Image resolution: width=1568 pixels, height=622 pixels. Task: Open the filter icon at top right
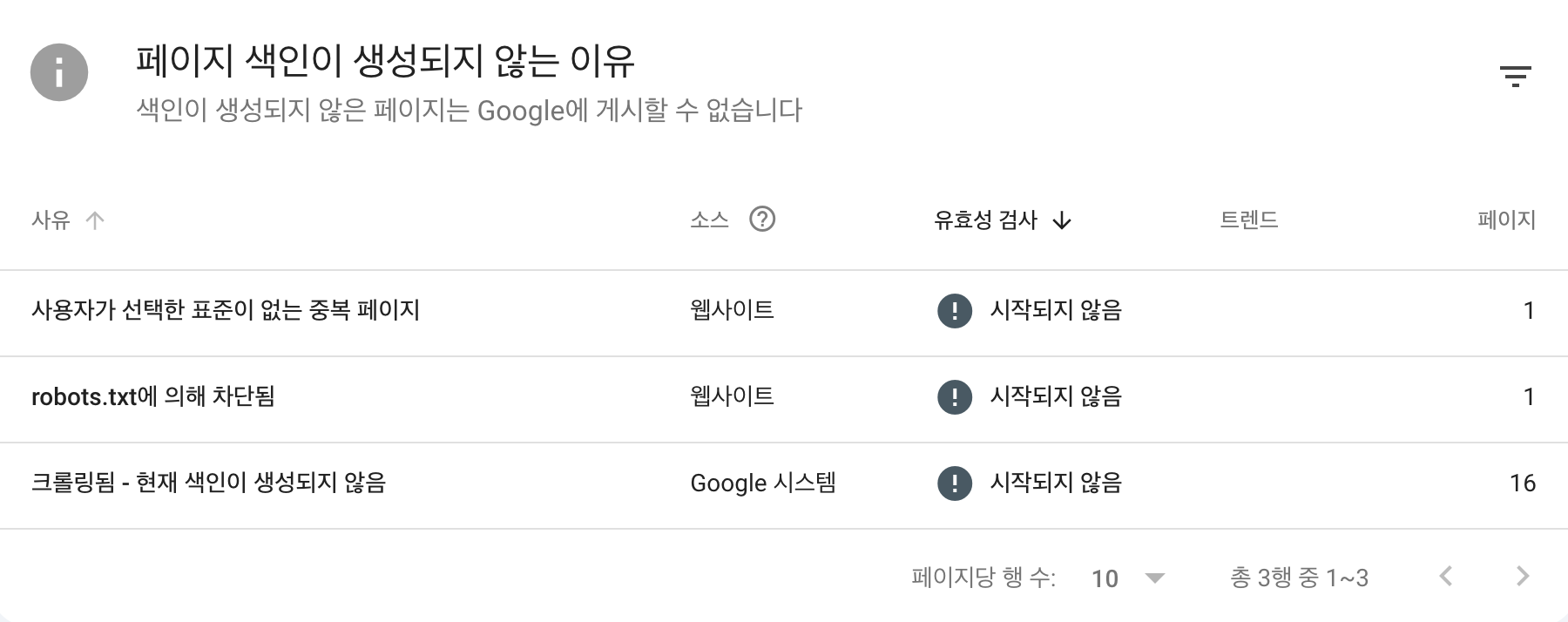1517,75
